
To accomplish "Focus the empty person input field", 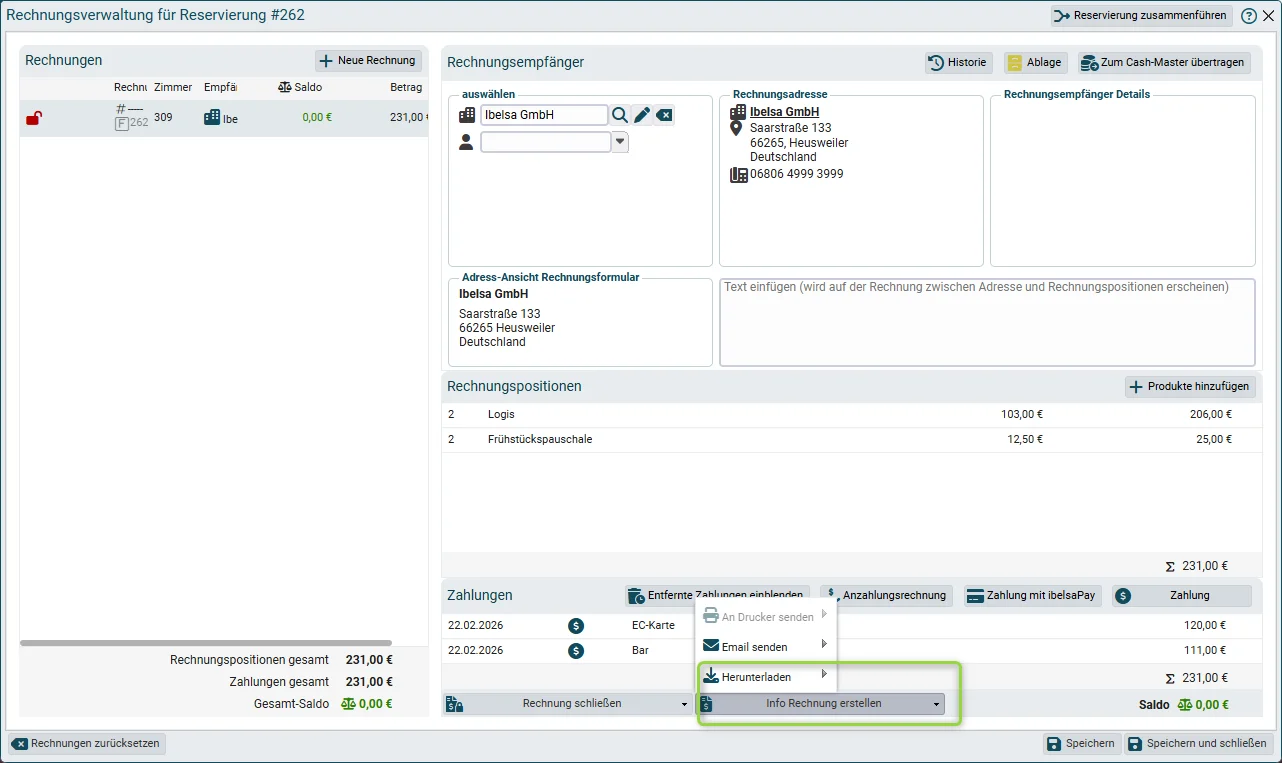I will coord(546,142).
